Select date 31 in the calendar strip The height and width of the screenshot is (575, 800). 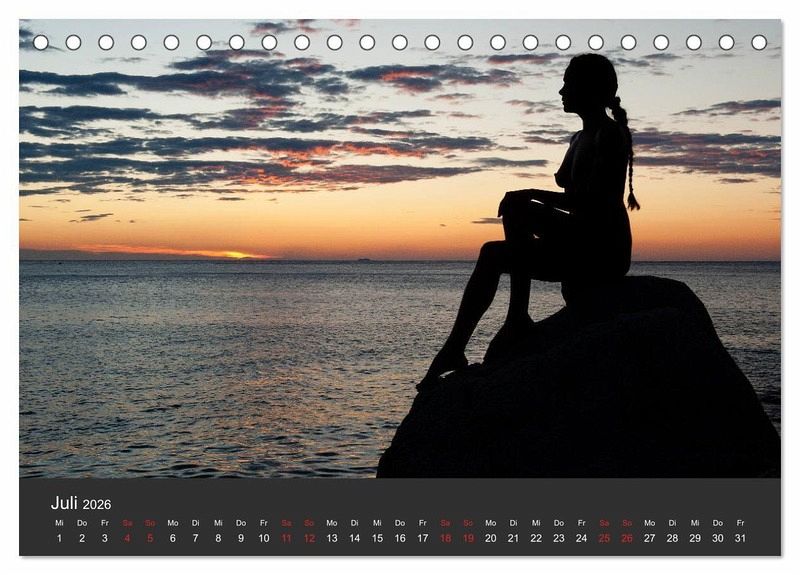[740, 538]
